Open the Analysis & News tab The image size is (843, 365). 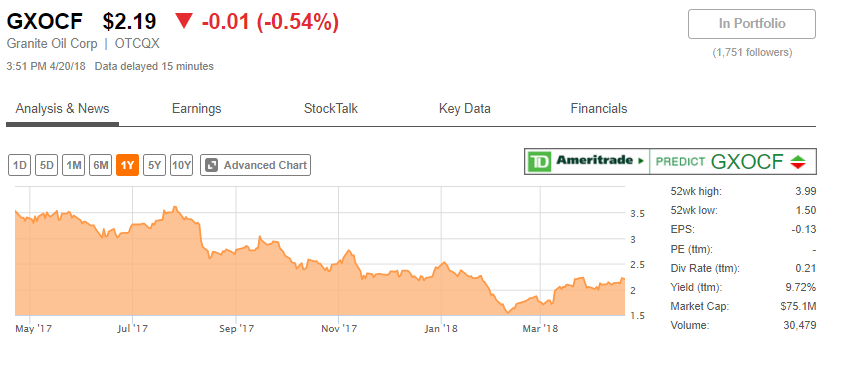[62, 109]
